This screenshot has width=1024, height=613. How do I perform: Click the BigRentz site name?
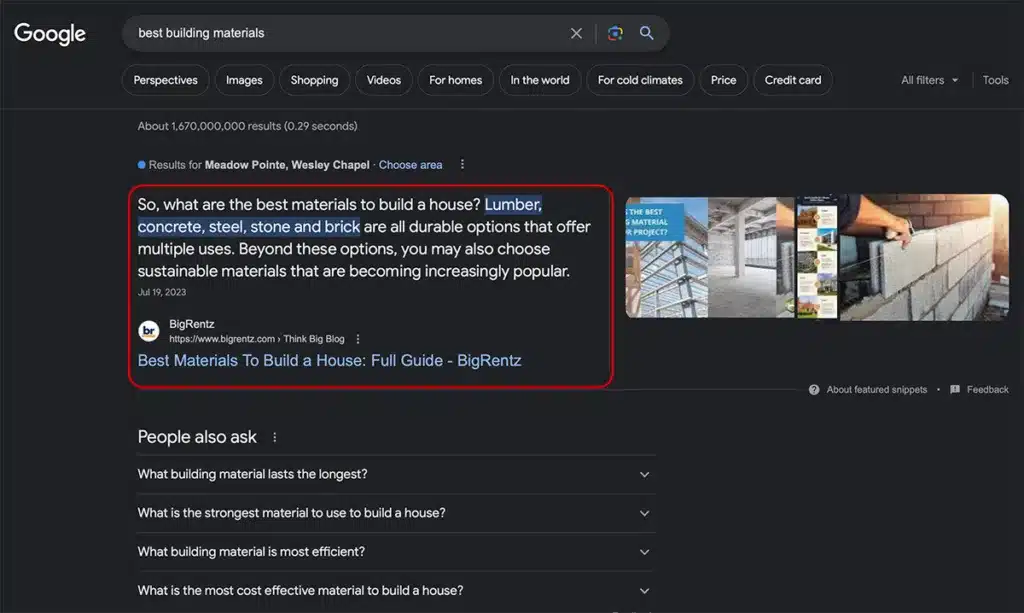tap(191, 324)
